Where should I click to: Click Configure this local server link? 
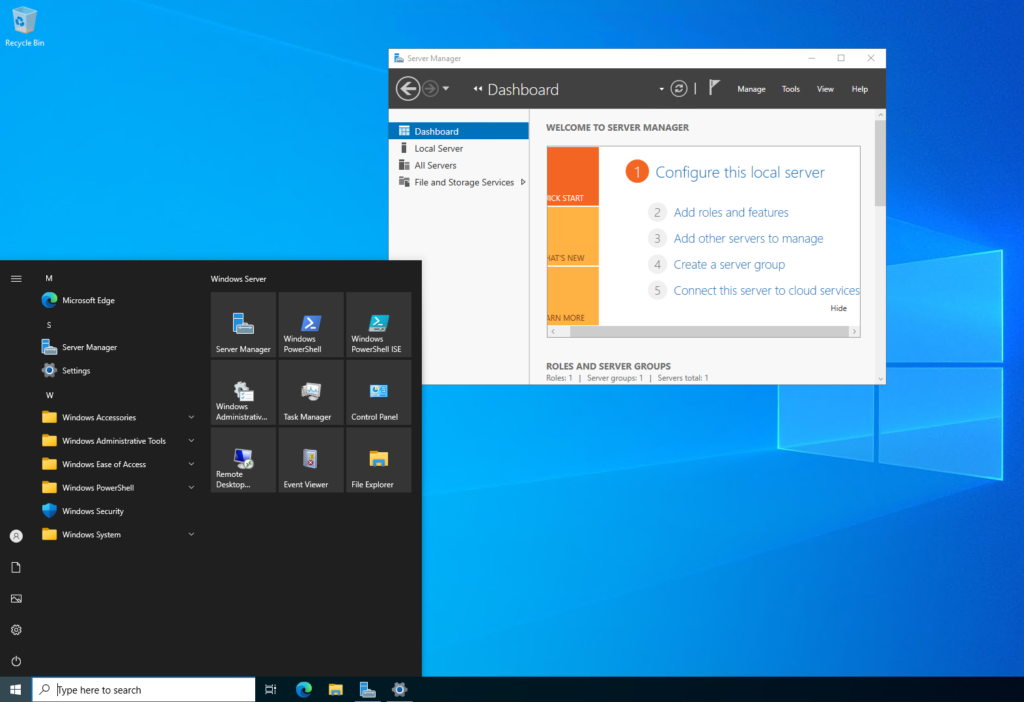pyautogui.click(x=739, y=172)
